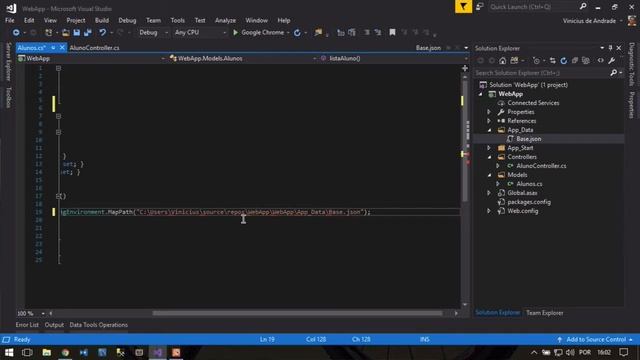Select Base.json in Solution Explorer
This screenshot has width=640, height=360.
529,139
